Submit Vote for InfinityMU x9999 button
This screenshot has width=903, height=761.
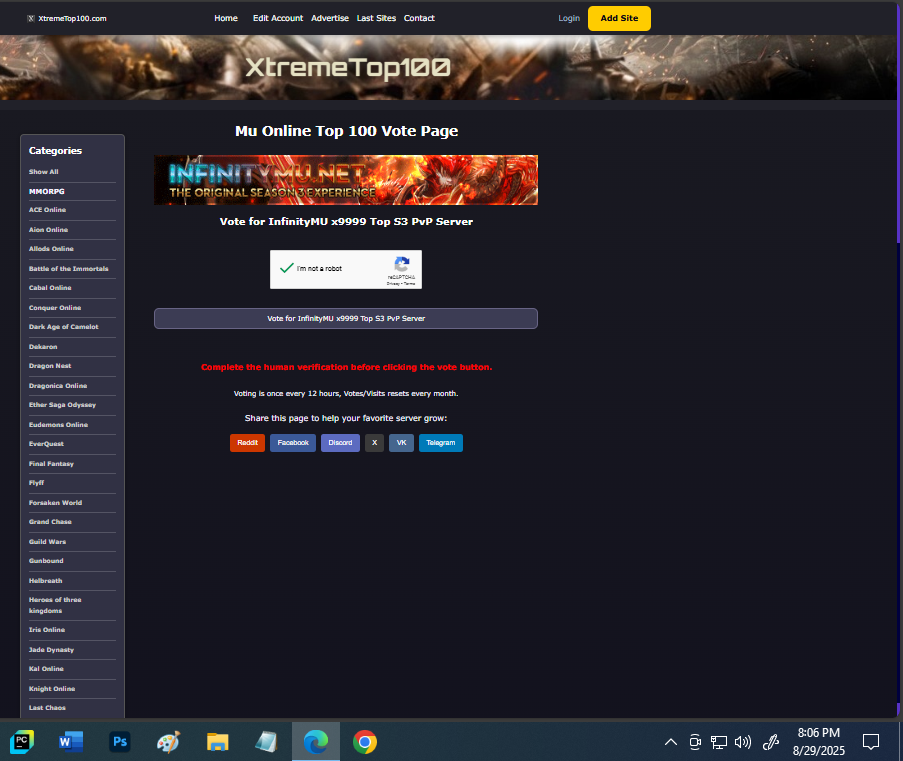(346, 319)
